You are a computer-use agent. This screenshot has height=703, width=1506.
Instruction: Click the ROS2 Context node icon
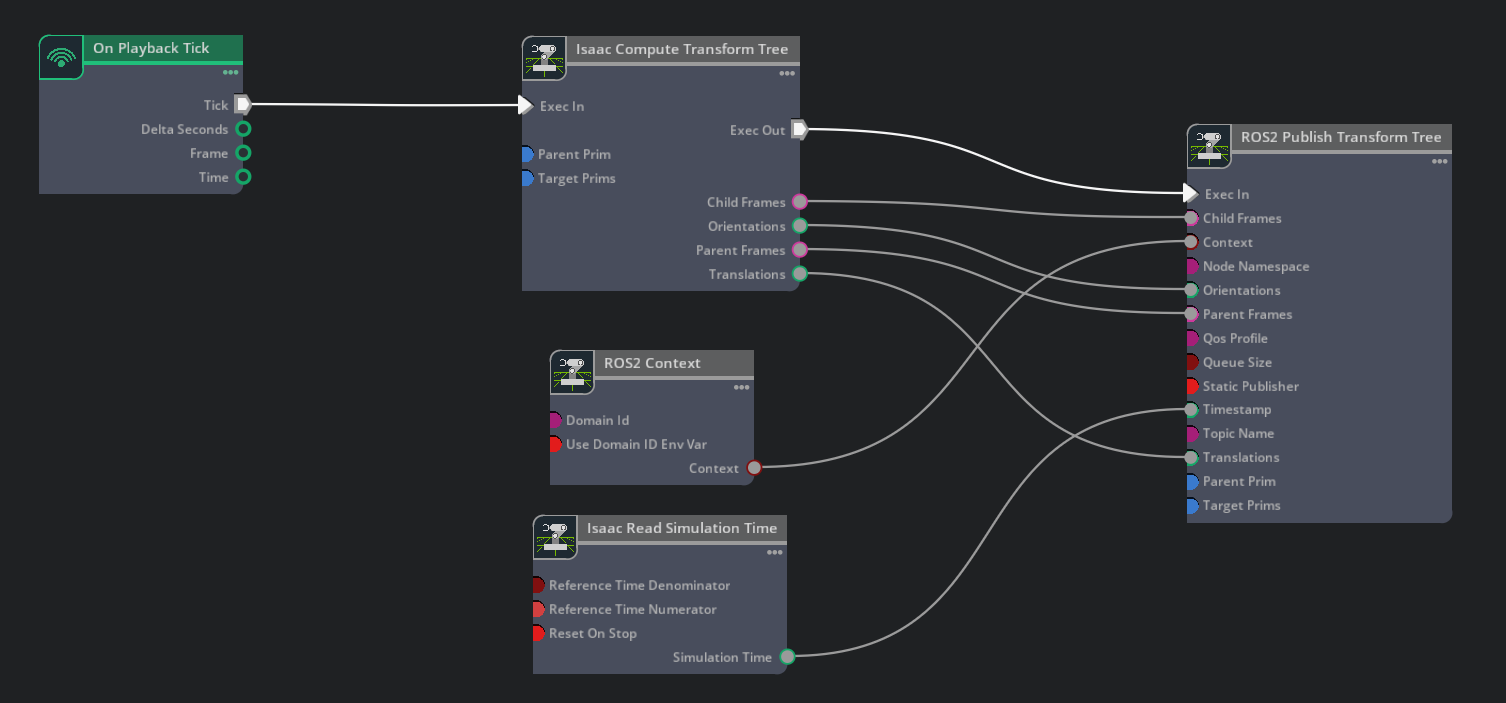pyautogui.click(x=572, y=372)
